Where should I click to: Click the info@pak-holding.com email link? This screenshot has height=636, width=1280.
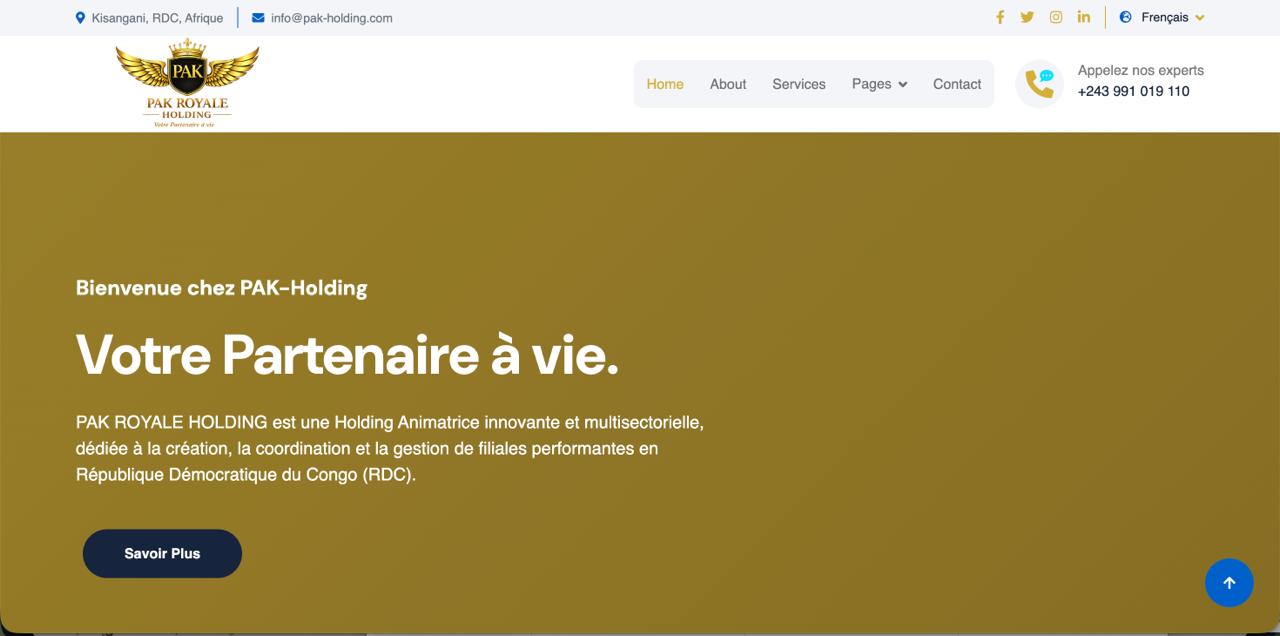click(x=331, y=18)
